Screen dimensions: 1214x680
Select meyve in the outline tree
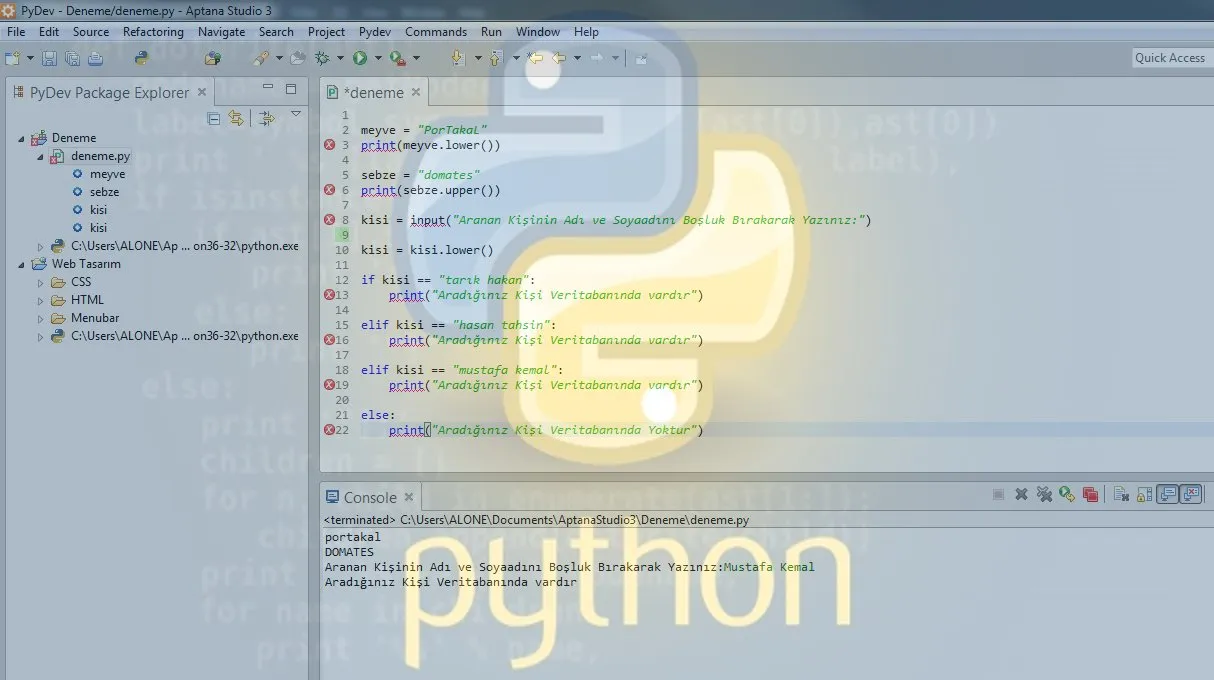coord(107,174)
